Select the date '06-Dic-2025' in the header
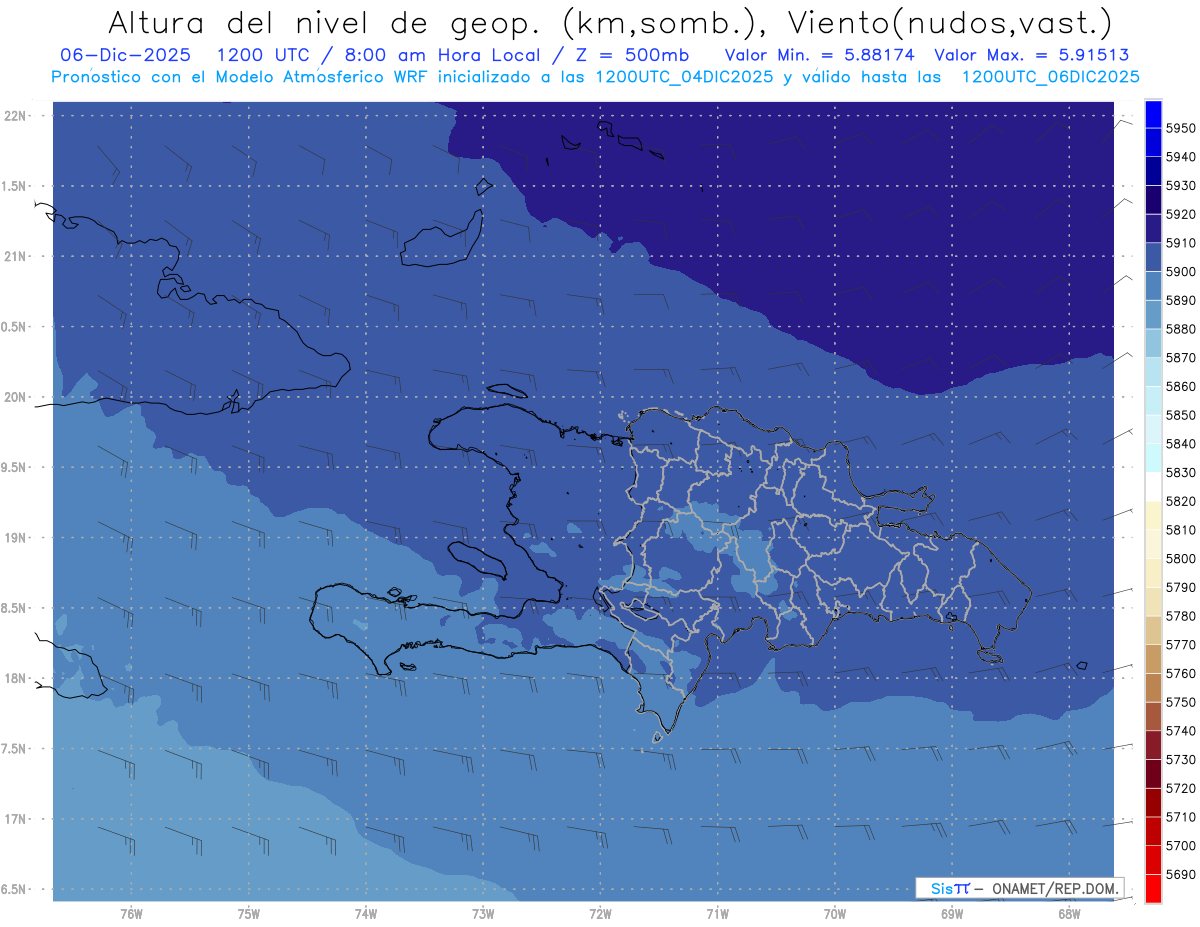The height and width of the screenshot is (927, 1200). (x=127, y=56)
